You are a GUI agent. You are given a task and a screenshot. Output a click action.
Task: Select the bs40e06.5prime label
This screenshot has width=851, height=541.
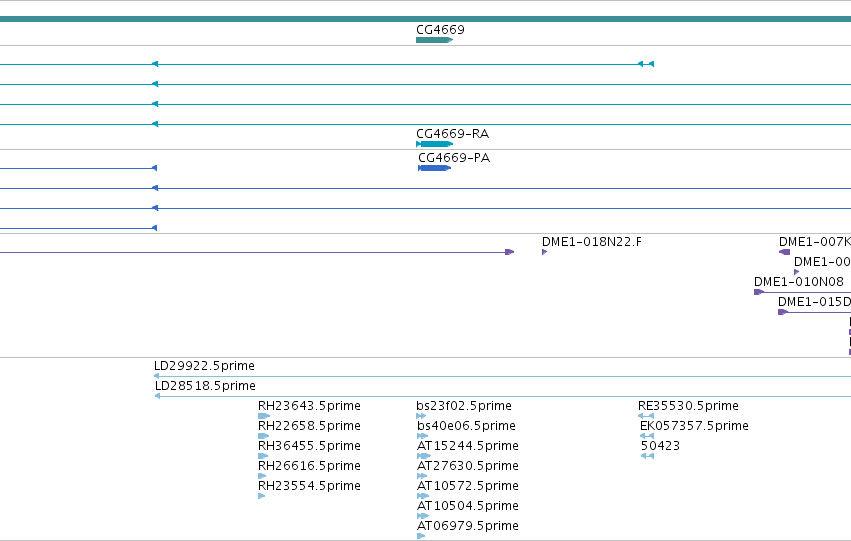pos(466,426)
